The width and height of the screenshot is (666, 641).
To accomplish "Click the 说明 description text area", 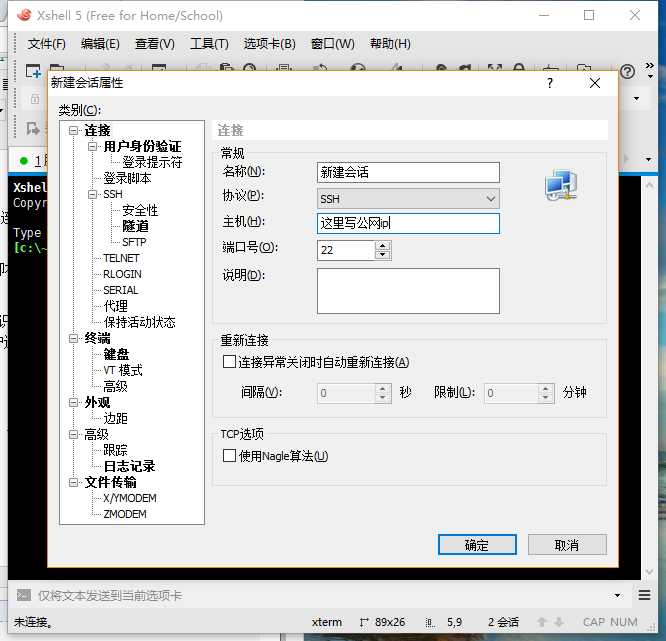I will (408, 291).
